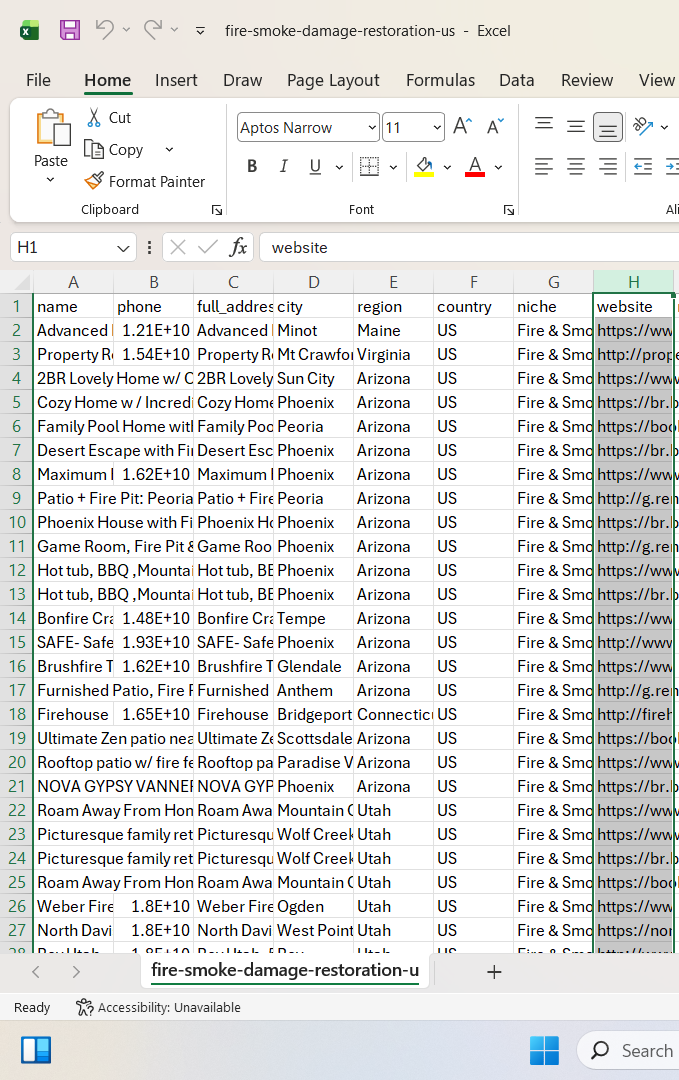Click the Paste clipboard icon
Viewport: 679px width, 1080px height.
pos(52,128)
